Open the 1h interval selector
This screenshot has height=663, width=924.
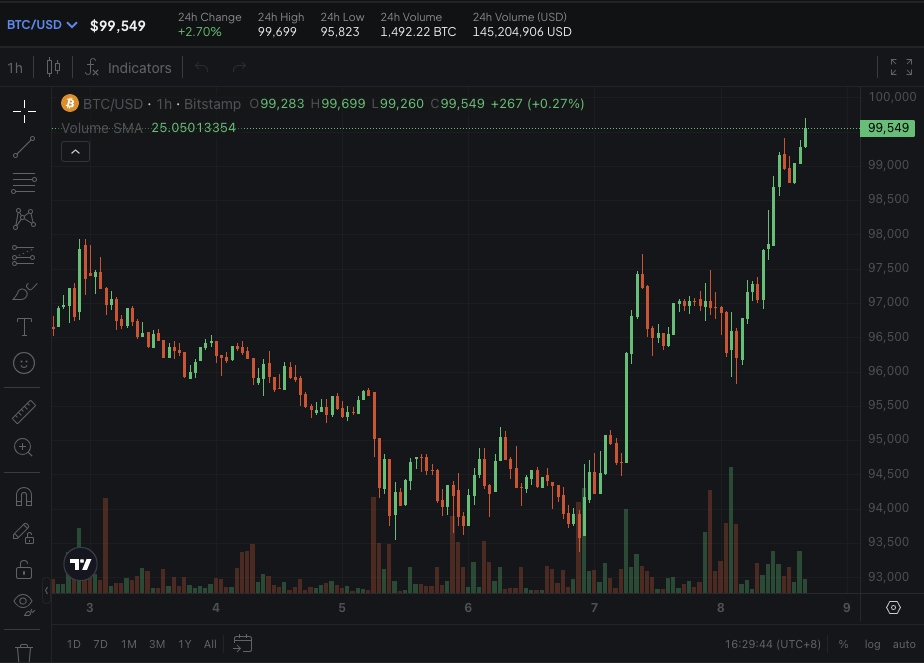[x=15, y=68]
